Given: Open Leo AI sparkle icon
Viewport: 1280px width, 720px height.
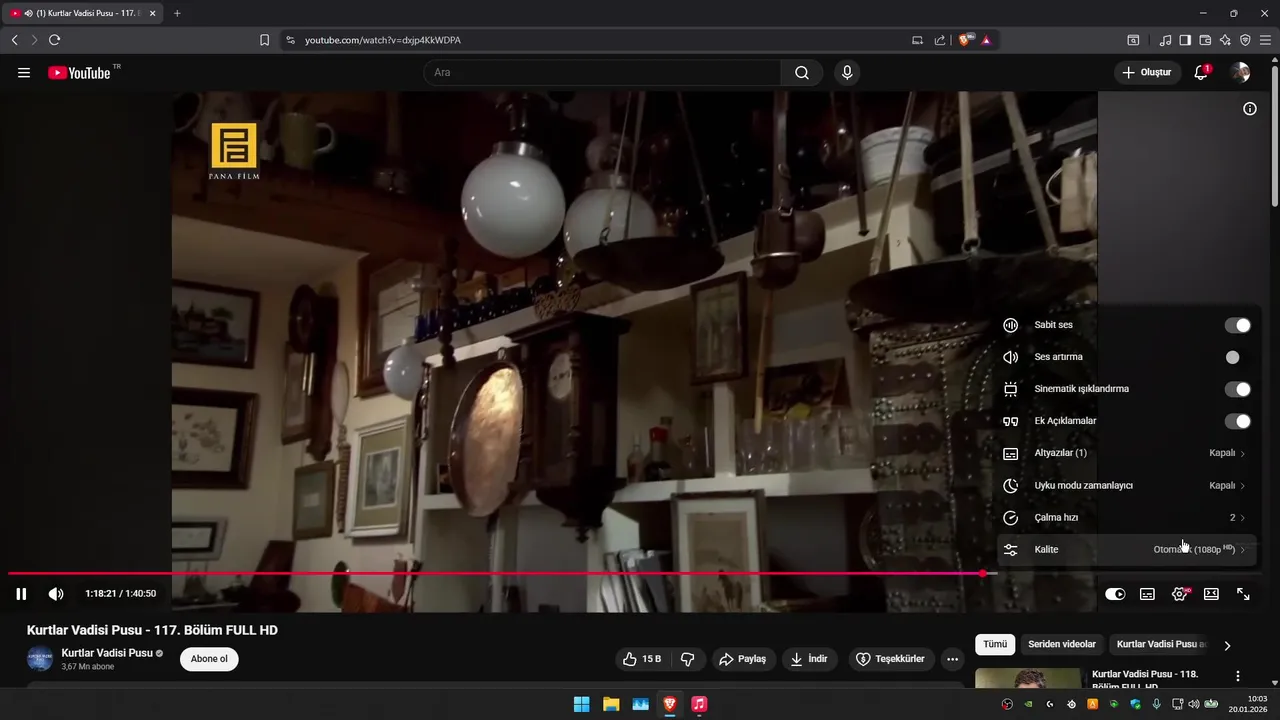Looking at the screenshot, I should (1225, 40).
